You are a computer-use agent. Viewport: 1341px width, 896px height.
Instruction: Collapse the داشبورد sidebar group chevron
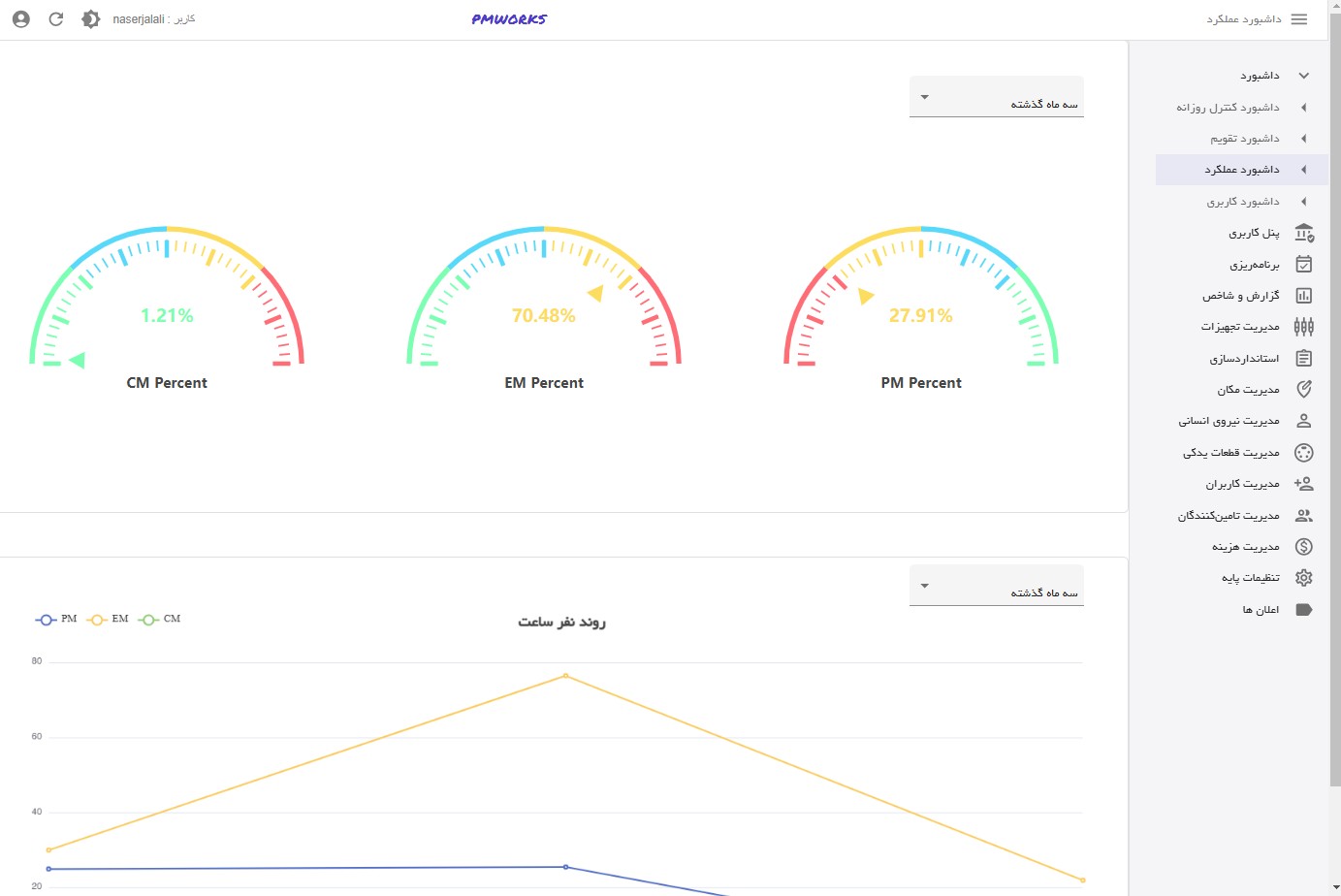pos(1303,76)
